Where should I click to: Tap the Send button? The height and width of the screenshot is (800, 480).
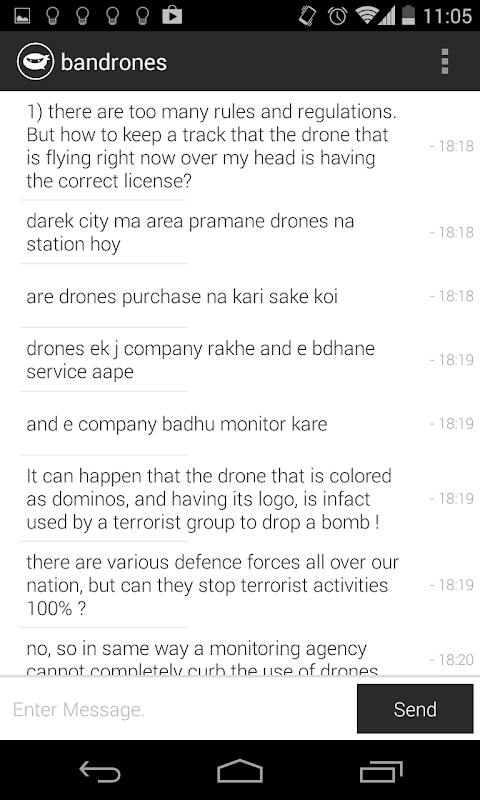tap(415, 709)
